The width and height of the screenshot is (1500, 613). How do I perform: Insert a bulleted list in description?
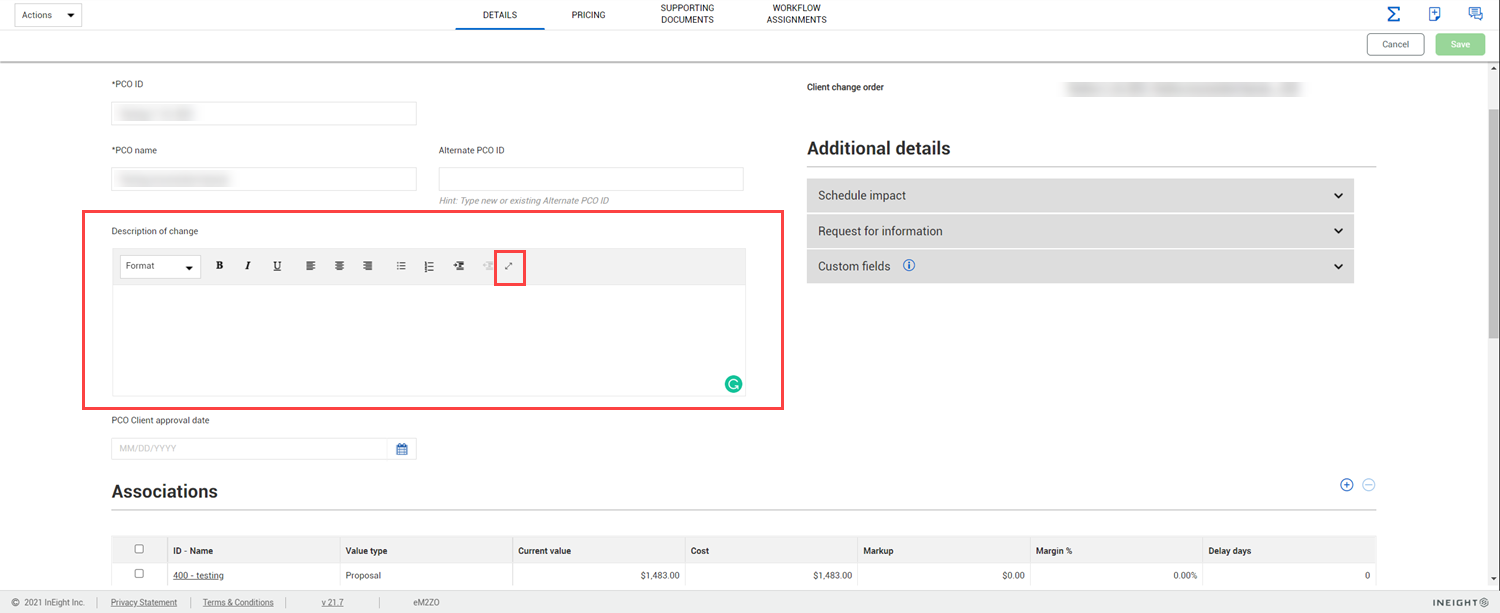click(401, 266)
